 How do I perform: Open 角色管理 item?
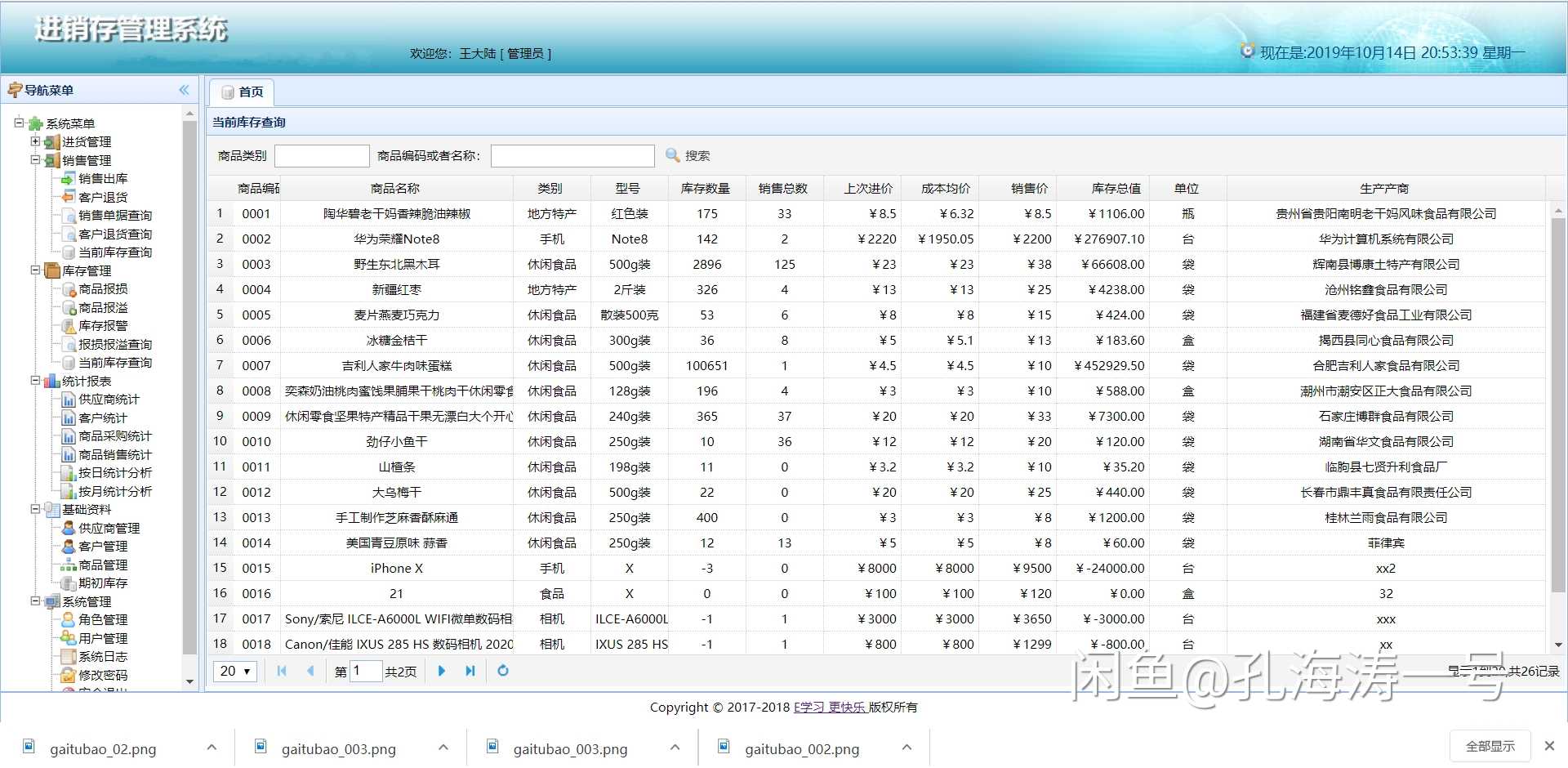103,619
